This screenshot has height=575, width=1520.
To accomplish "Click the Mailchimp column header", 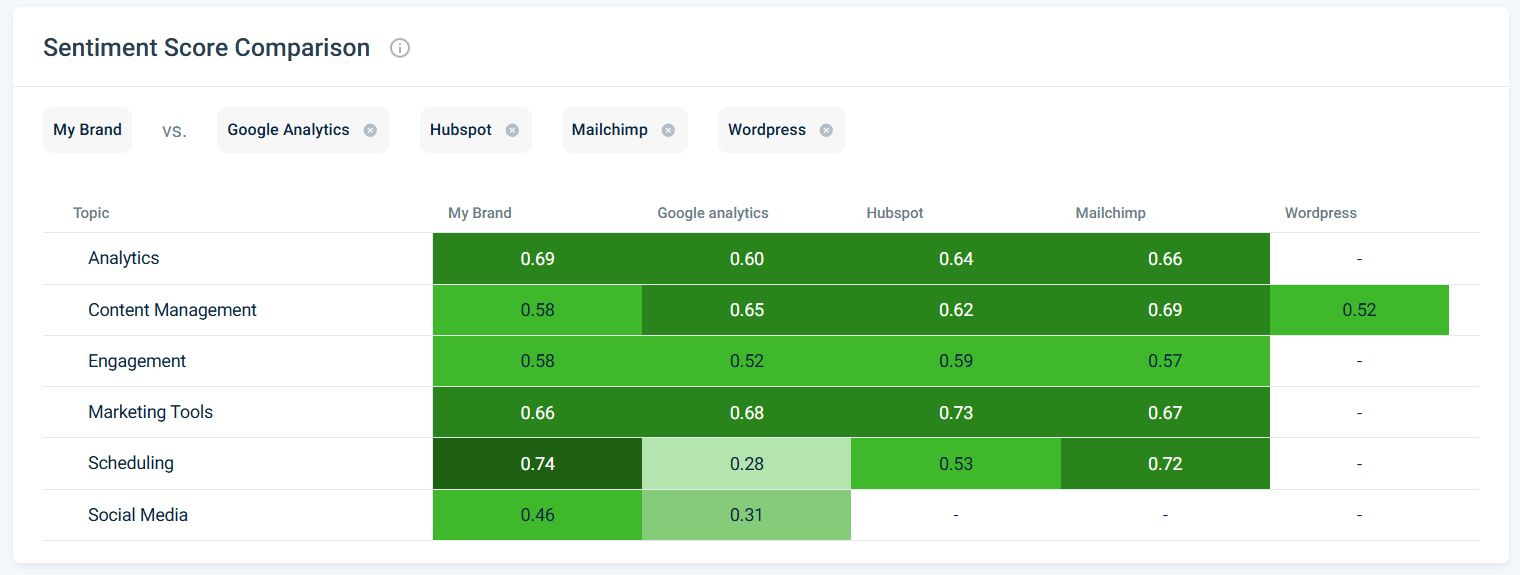I will [x=1111, y=213].
